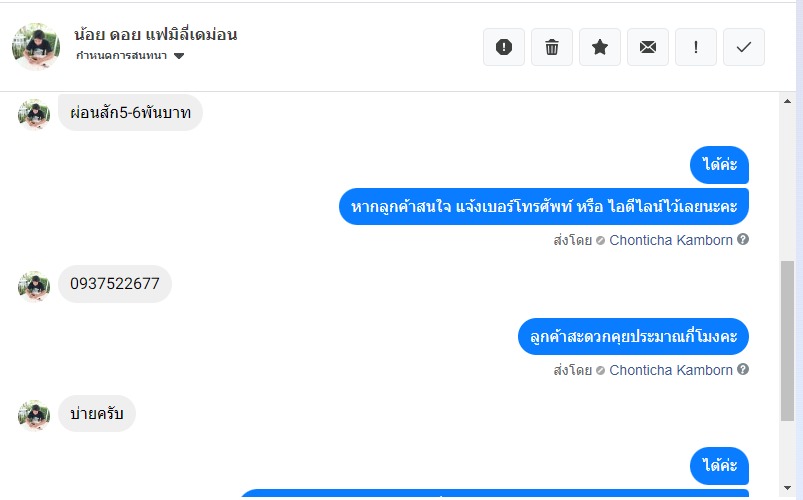
Task: Expand the กำหนดการสนทนา dropdown arrow
Action: tap(179, 56)
